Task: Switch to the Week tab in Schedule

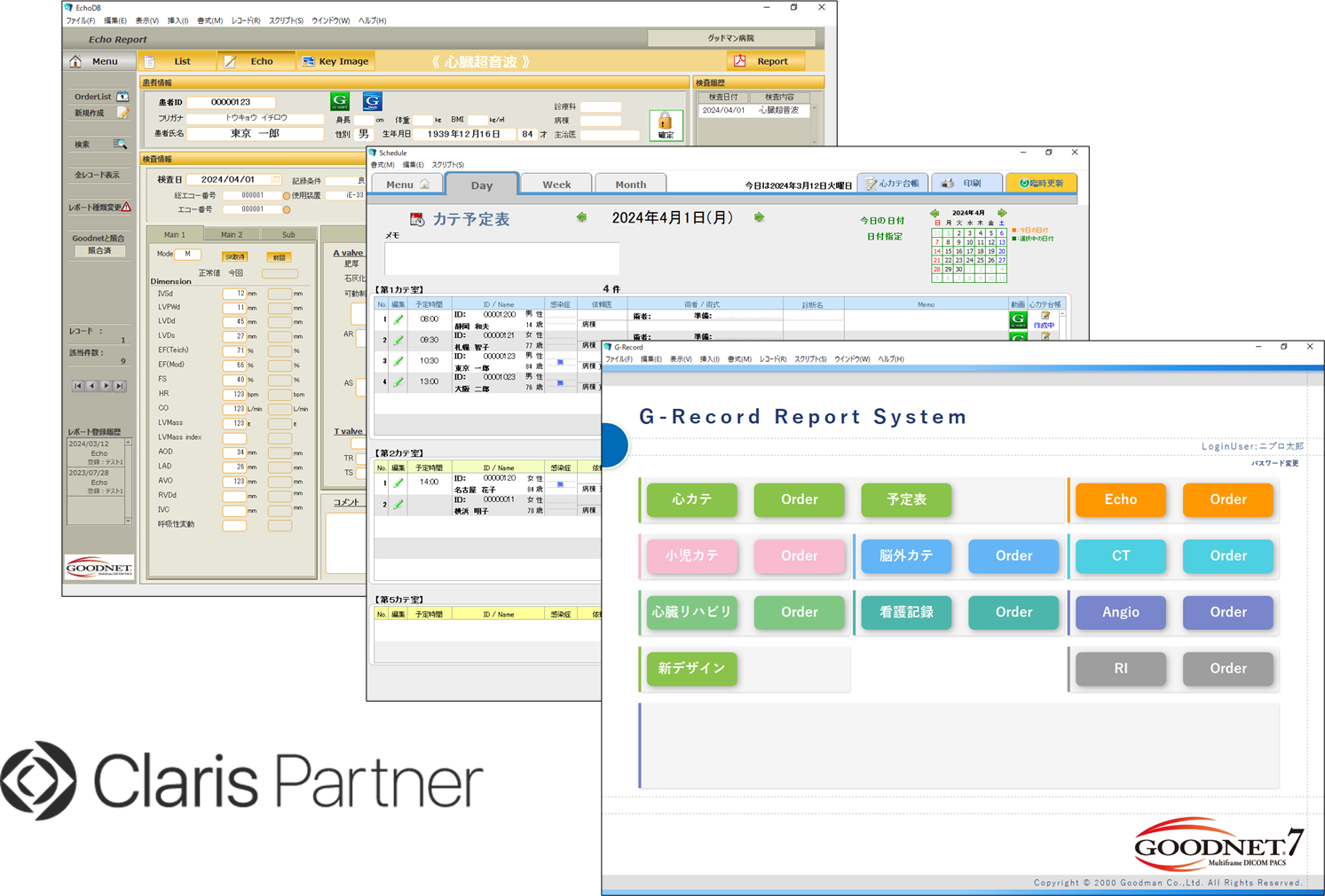Action: pyautogui.click(x=556, y=185)
